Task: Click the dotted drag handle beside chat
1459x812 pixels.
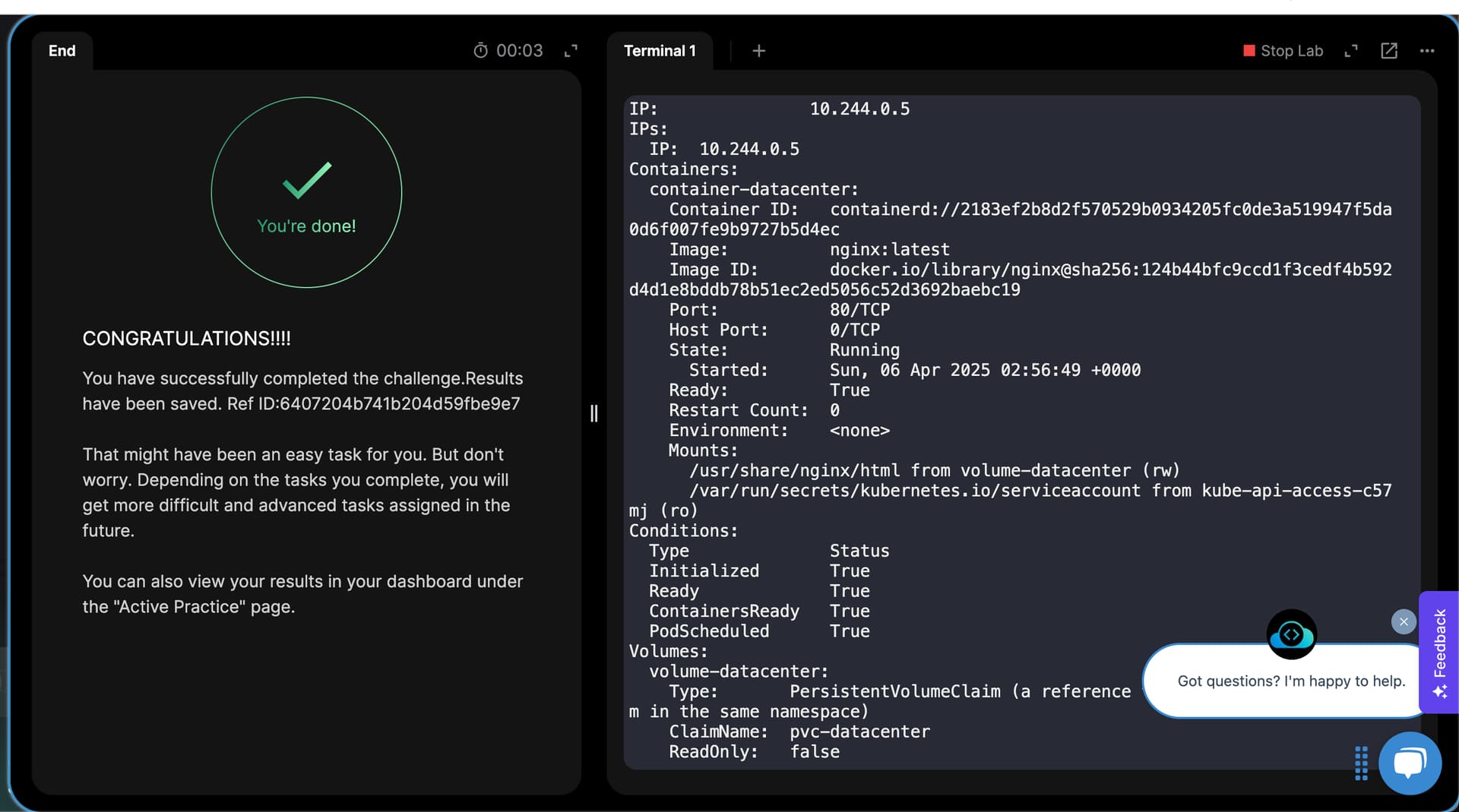Action: pos(1361,763)
